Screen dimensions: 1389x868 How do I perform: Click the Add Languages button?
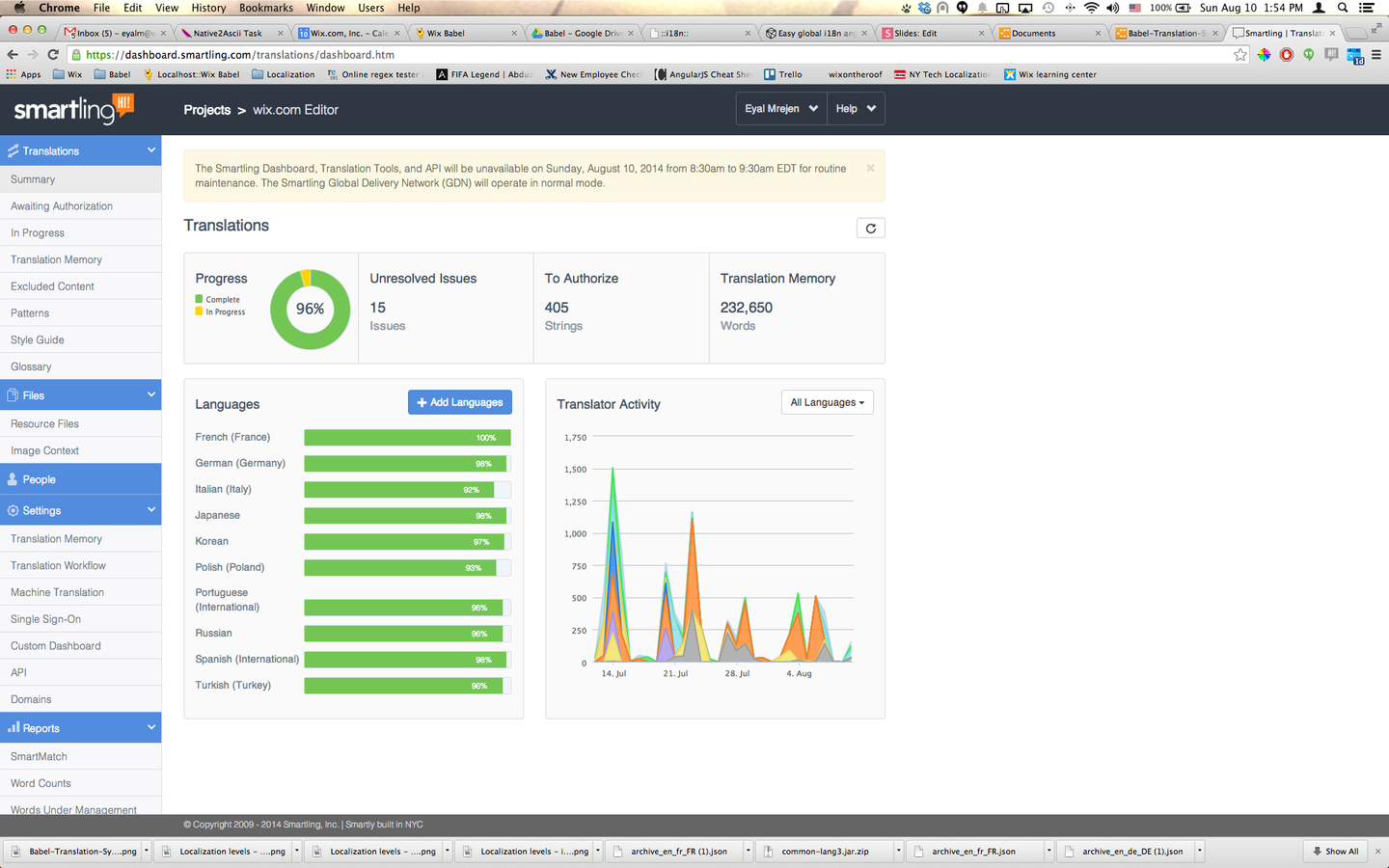pos(460,402)
